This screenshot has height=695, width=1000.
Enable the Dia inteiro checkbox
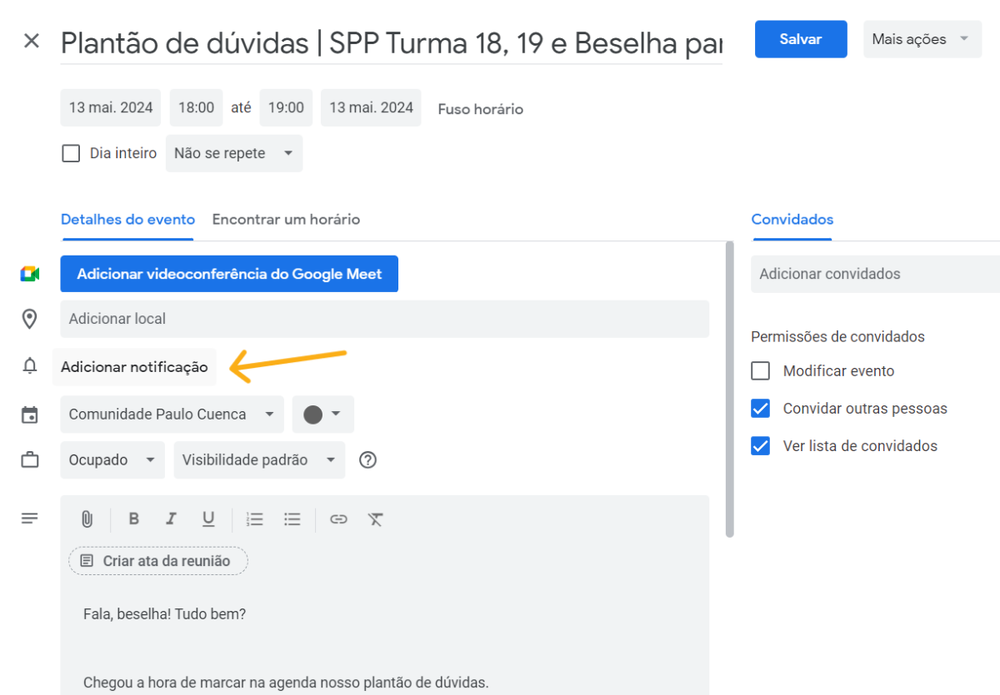(70, 153)
